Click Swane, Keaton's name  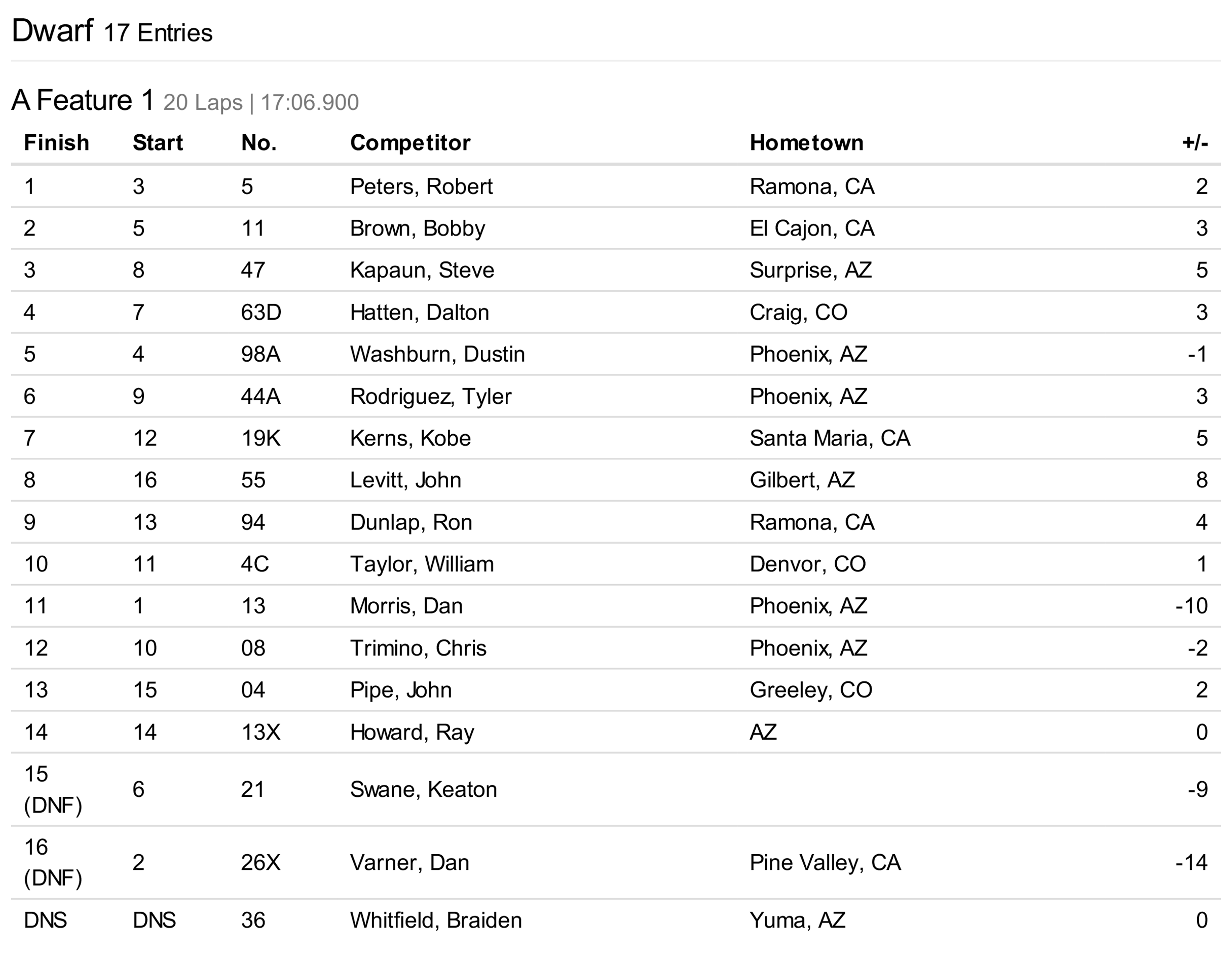pyautogui.click(x=423, y=789)
